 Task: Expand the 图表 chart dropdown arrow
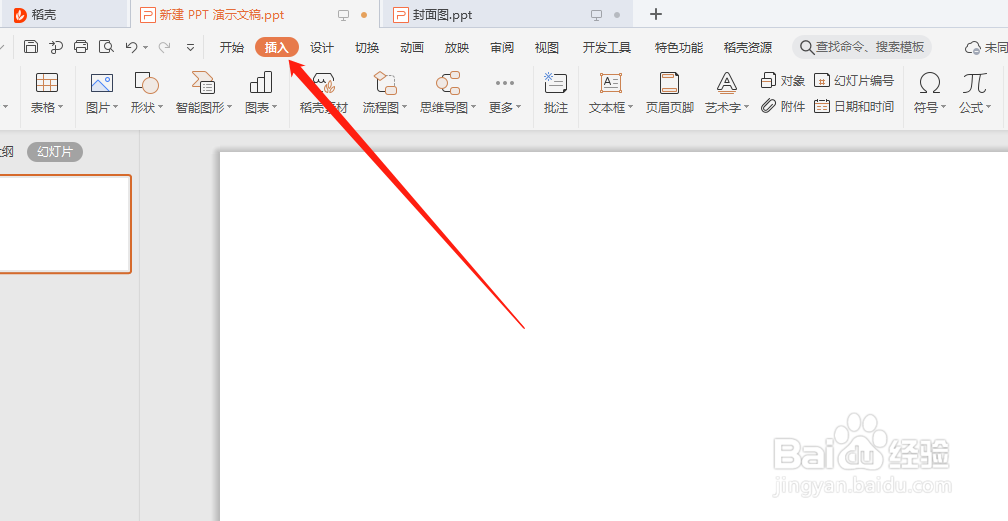[274, 107]
